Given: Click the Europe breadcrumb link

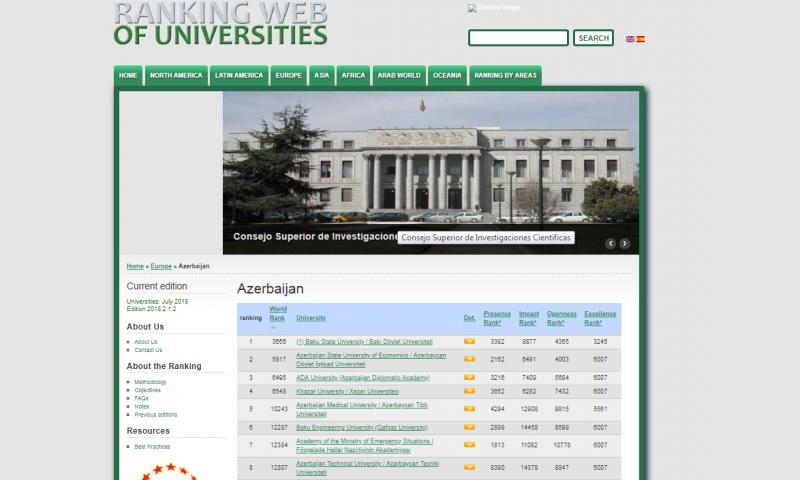Looking at the screenshot, I should click(161, 266).
